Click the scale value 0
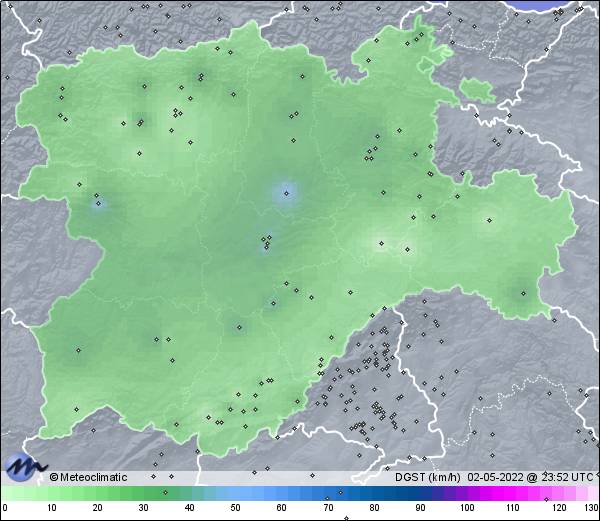600x521 pixels. tap(5, 508)
